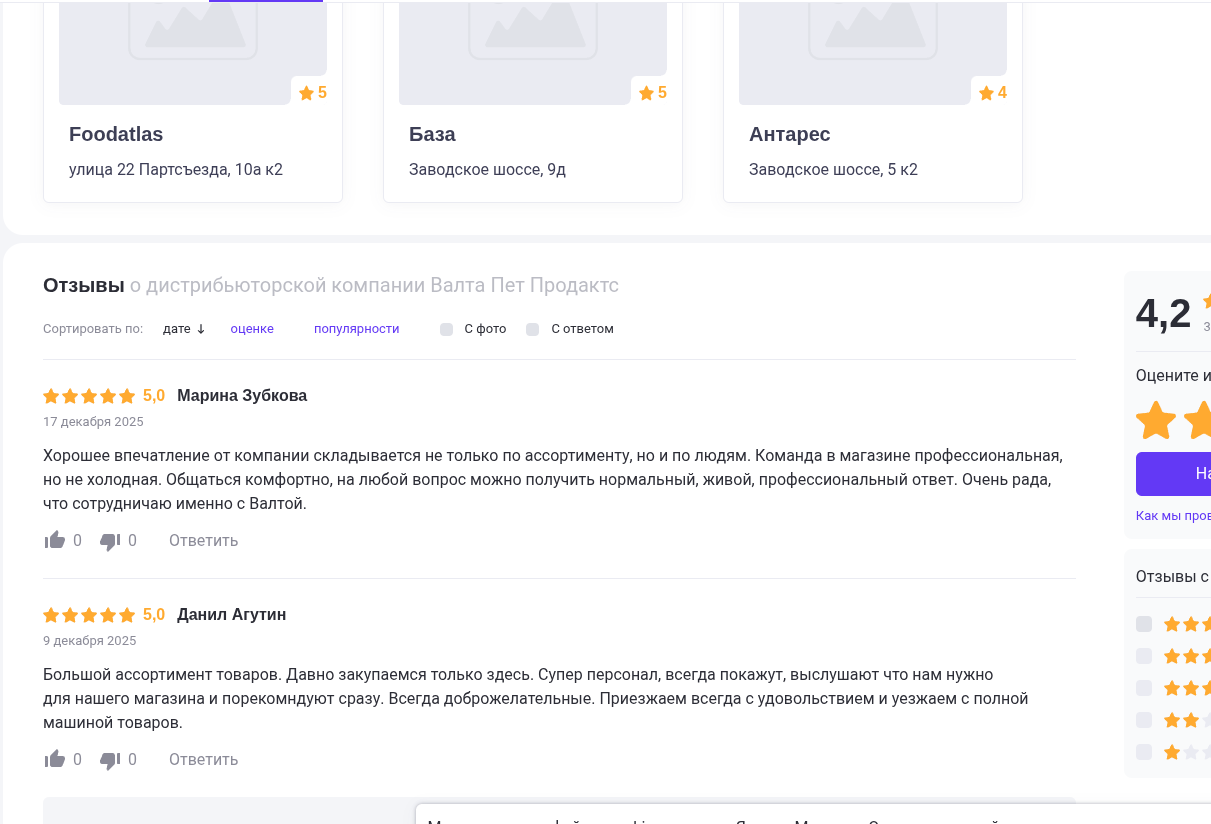1211x824 pixels.
Task: Check the five-star reviews filter checkbox
Action: pos(1144,624)
